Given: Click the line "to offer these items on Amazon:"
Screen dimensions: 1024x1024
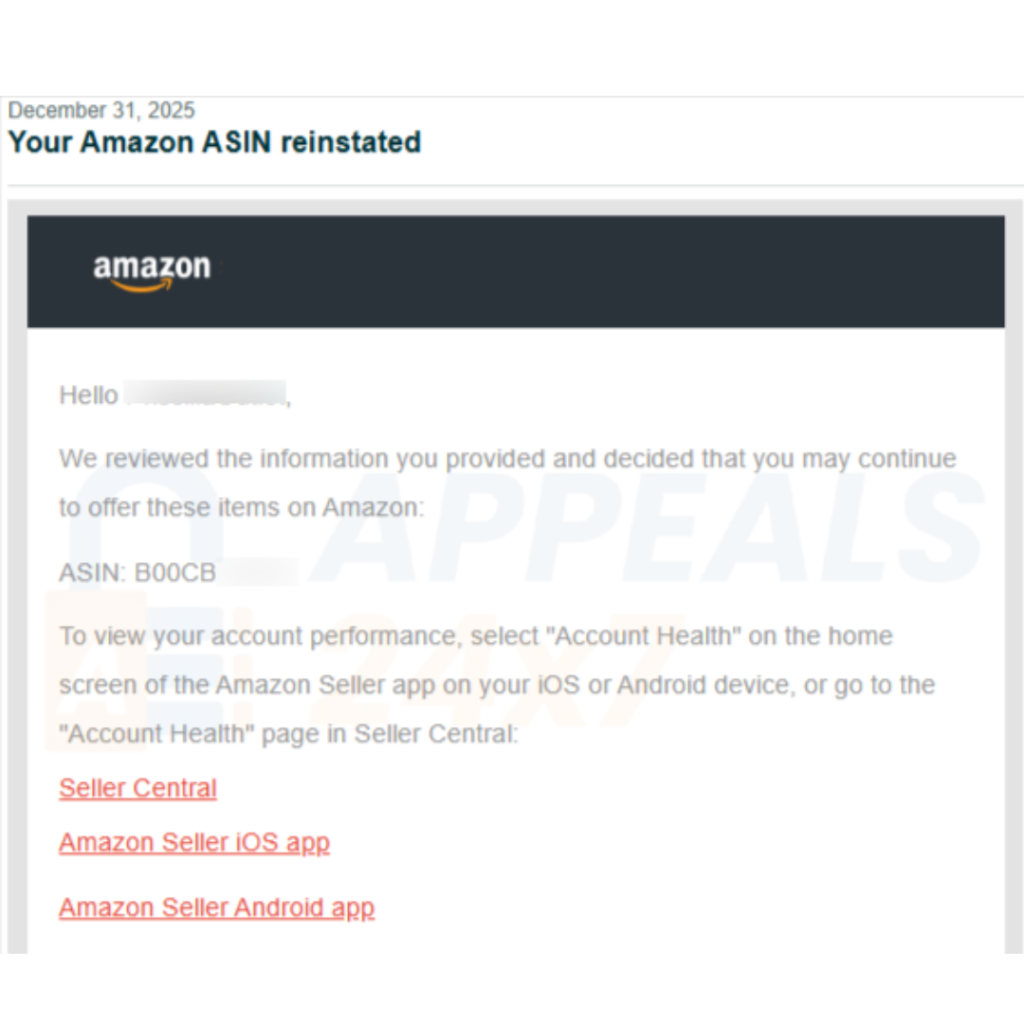Looking at the screenshot, I should pos(241,507).
